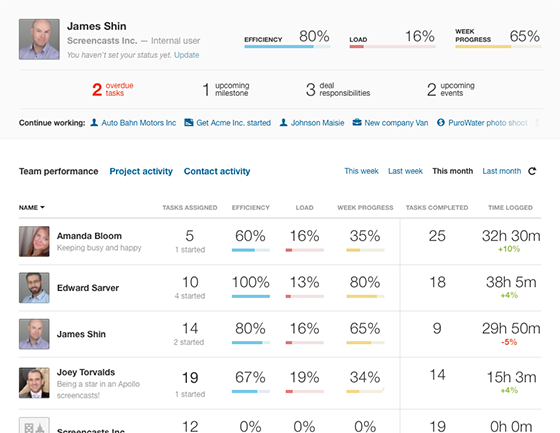Open Amanda Bloom's name
Viewport: 560px width, 433px height.
tap(89, 236)
